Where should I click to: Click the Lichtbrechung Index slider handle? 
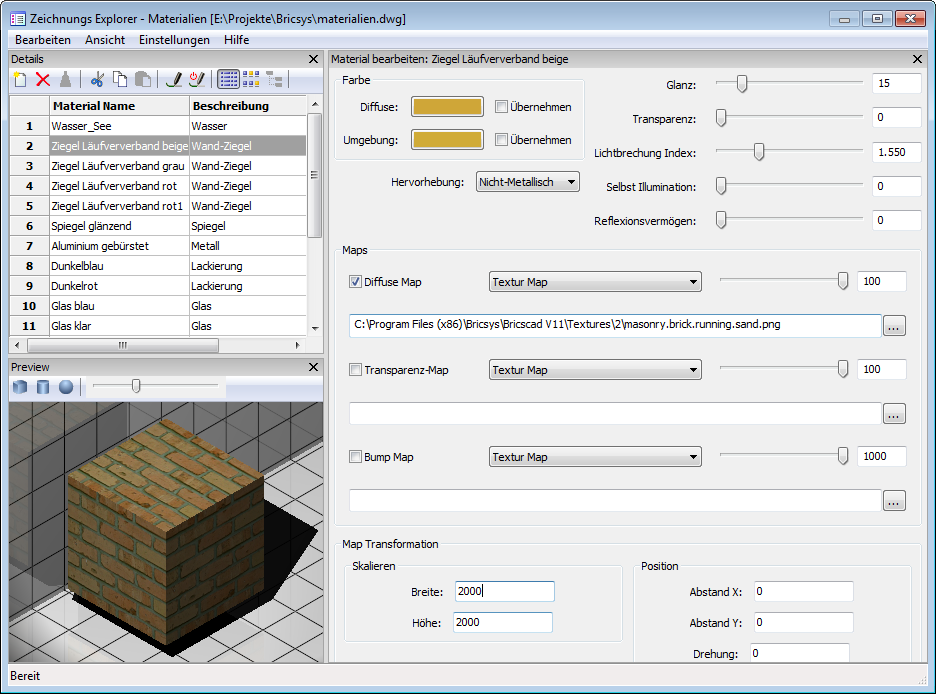click(x=759, y=152)
